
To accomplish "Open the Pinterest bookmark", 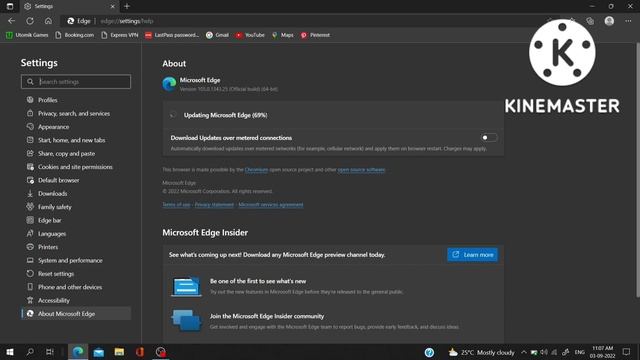I will (315, 35).
